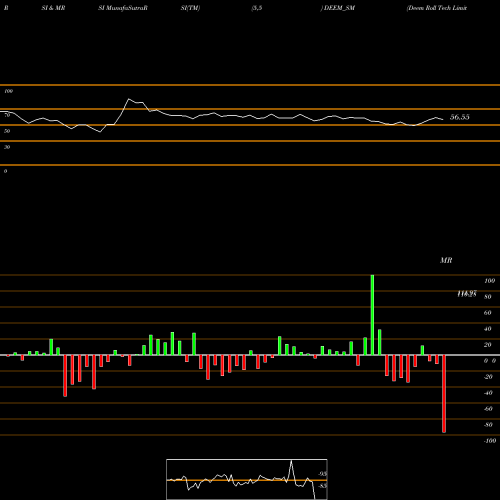Click the '(5,5' parameter text

257,8
